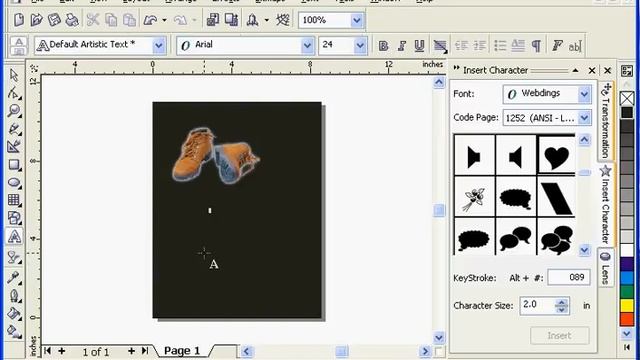Open the zoom level 100% dropdown
This screenshot has width=640, height=360.
(356, 20)
